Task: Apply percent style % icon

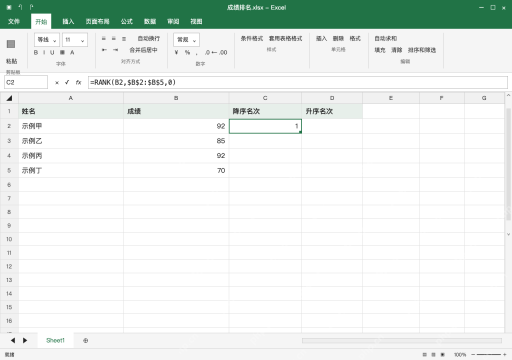Action: (187, 52)
